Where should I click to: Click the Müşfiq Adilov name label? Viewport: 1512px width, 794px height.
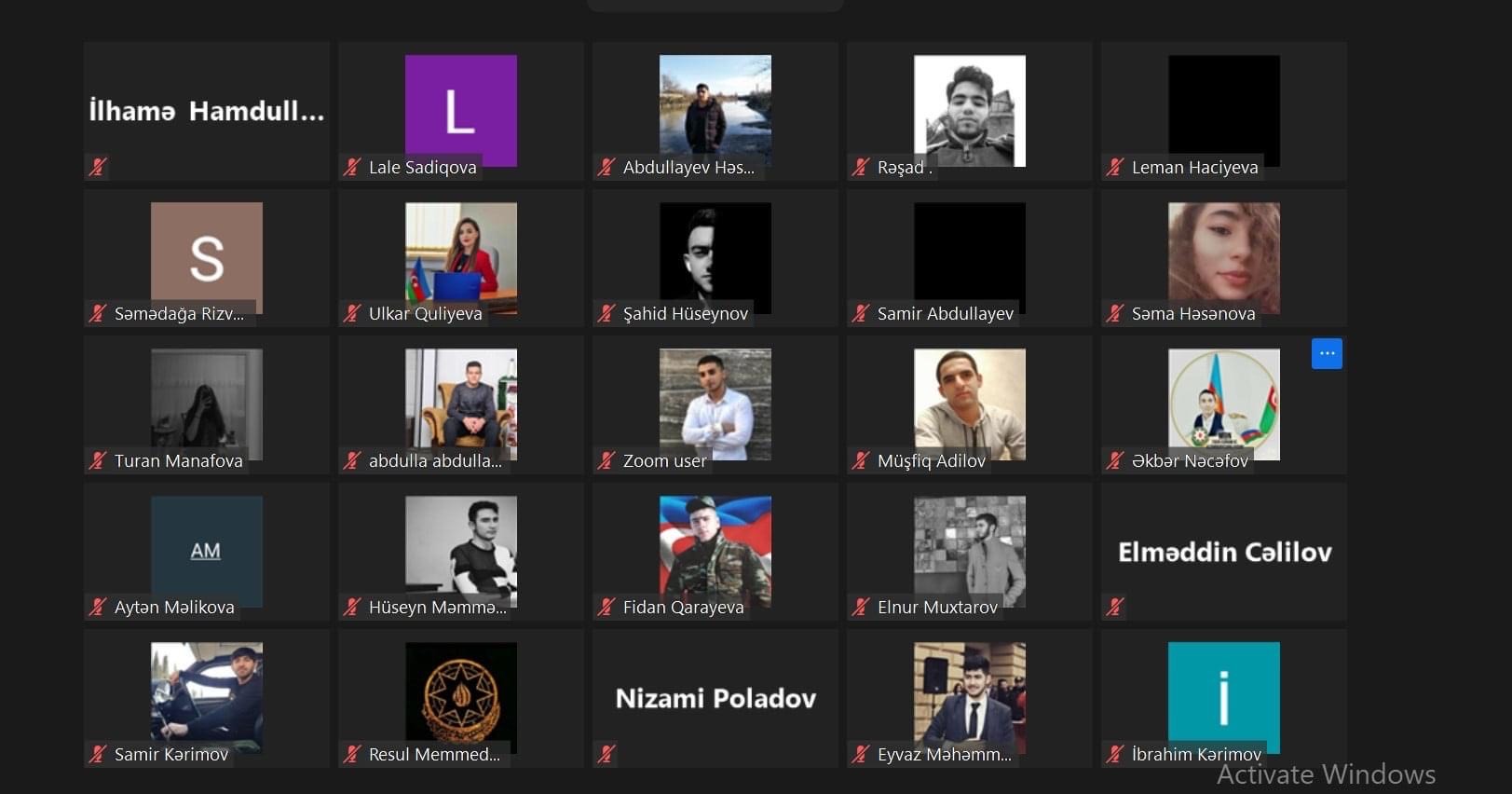point(932,460)
